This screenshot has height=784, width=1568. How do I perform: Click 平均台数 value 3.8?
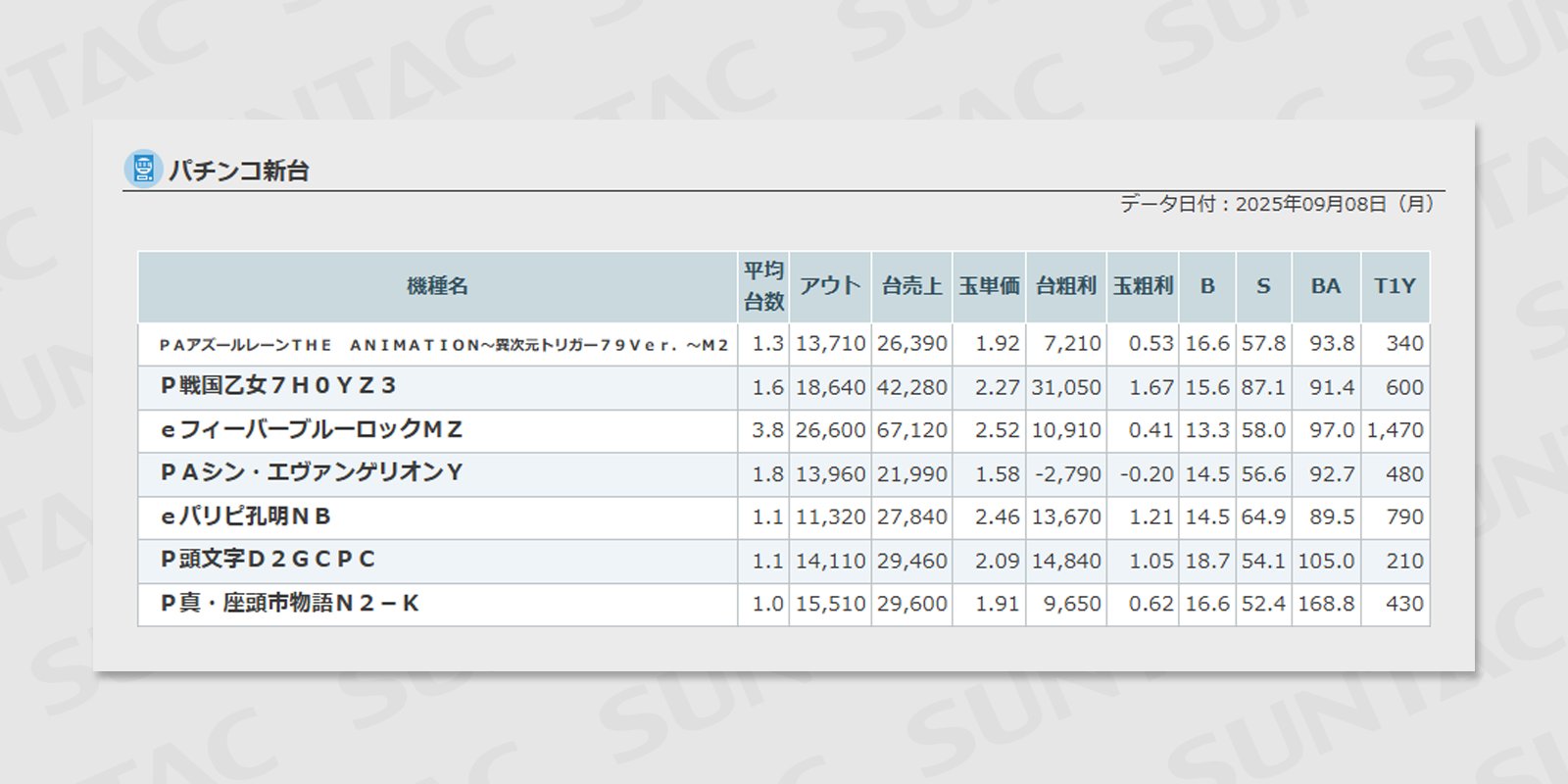767,430
